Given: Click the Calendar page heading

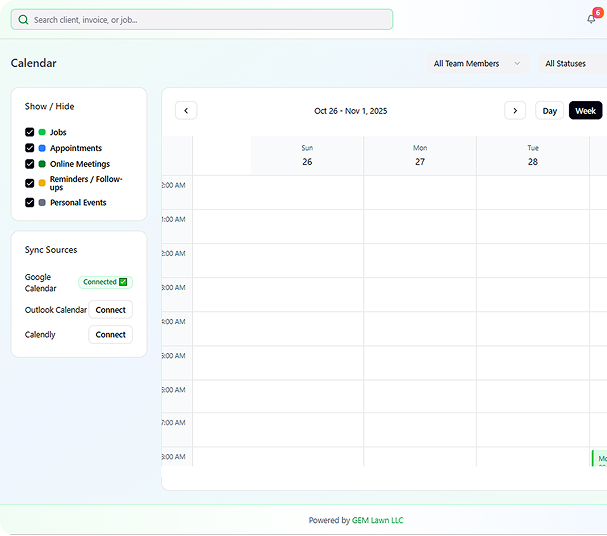Looking at the screenshot, I should (x=33, y=63).
